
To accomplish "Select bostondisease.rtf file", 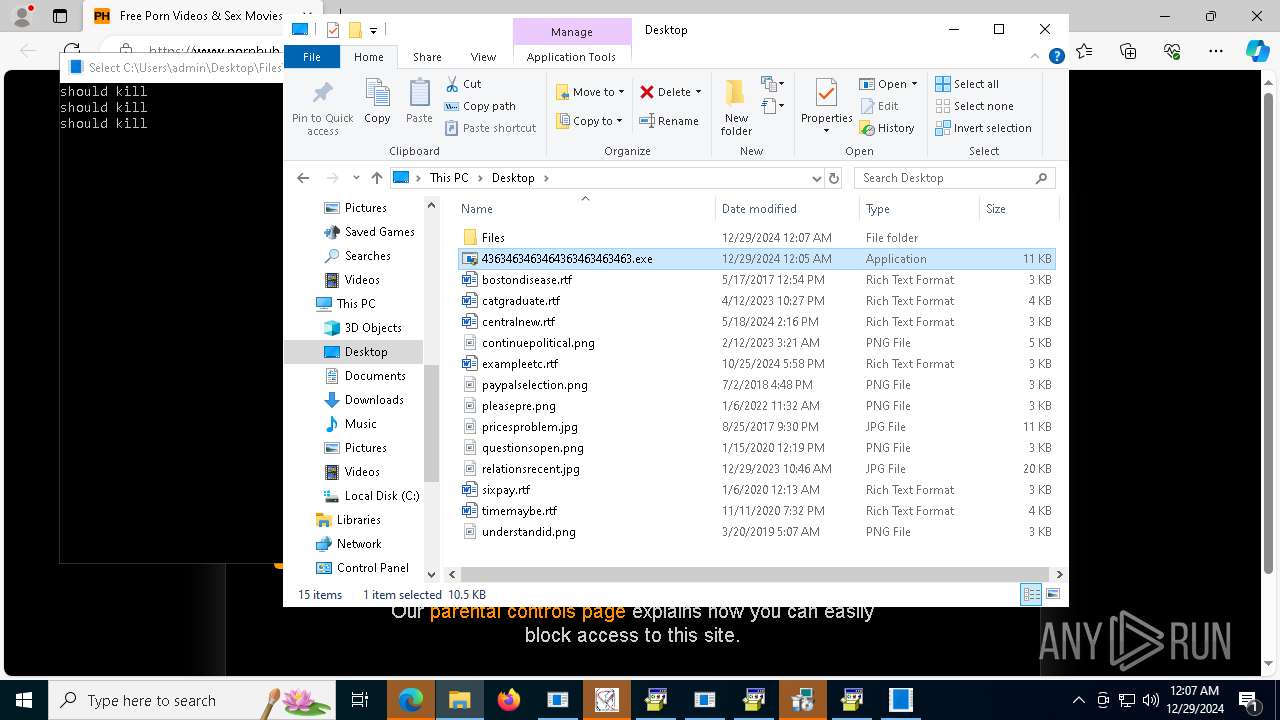I will click(756, 280).
